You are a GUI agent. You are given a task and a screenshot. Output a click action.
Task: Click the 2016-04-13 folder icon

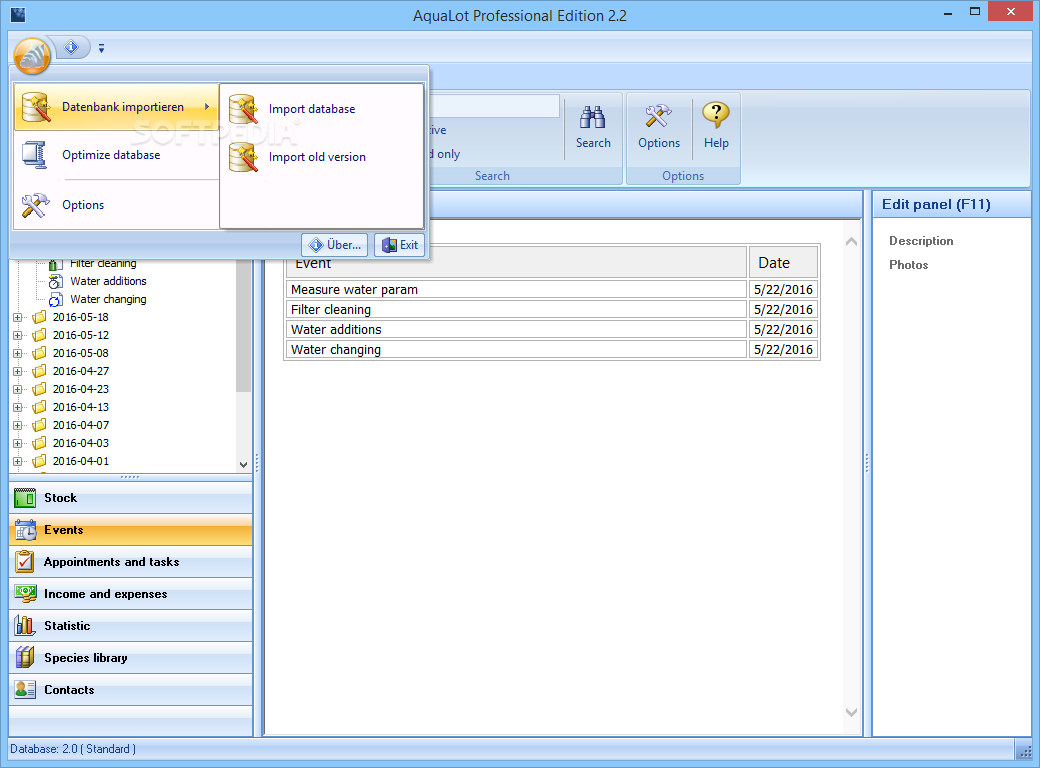tap(39, 407)
